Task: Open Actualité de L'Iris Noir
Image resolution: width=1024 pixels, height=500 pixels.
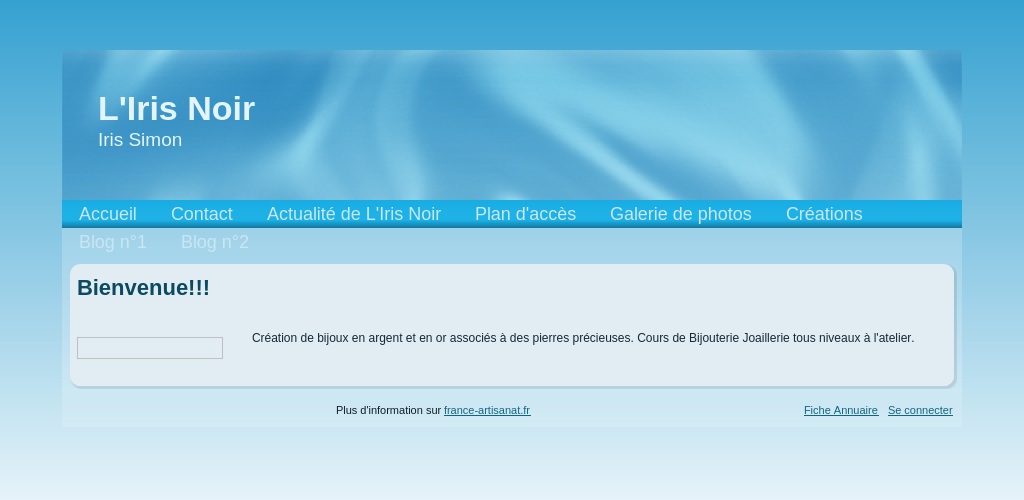Action: point(354,214)
